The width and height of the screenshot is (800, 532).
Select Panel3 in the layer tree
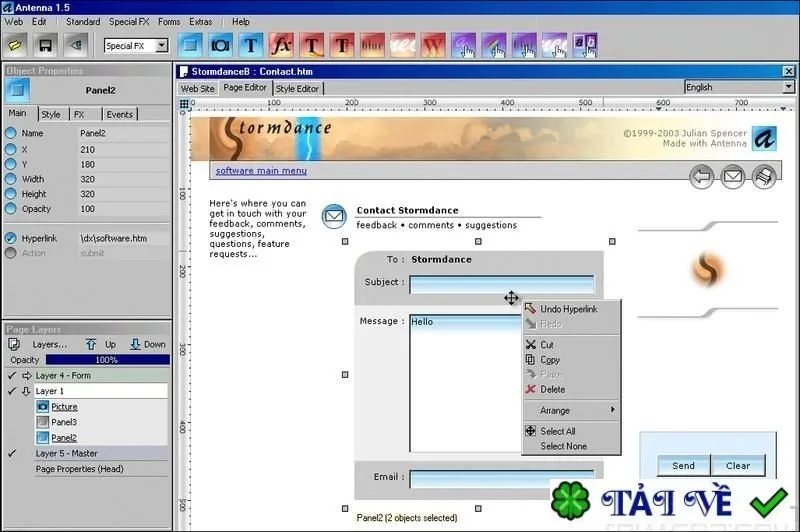(64, 422)
